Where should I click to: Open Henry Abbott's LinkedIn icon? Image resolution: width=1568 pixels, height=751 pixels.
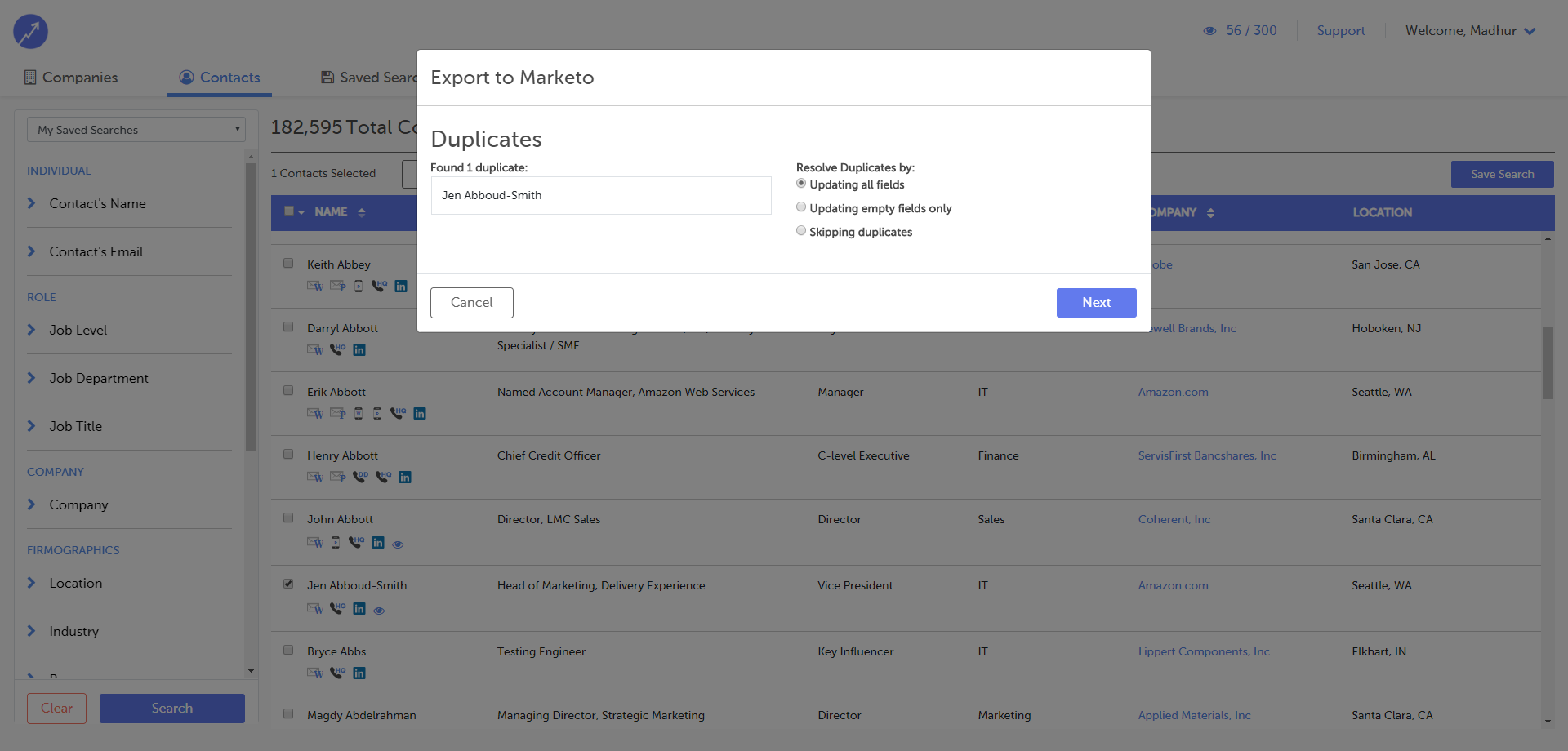[x=405, y=478]
